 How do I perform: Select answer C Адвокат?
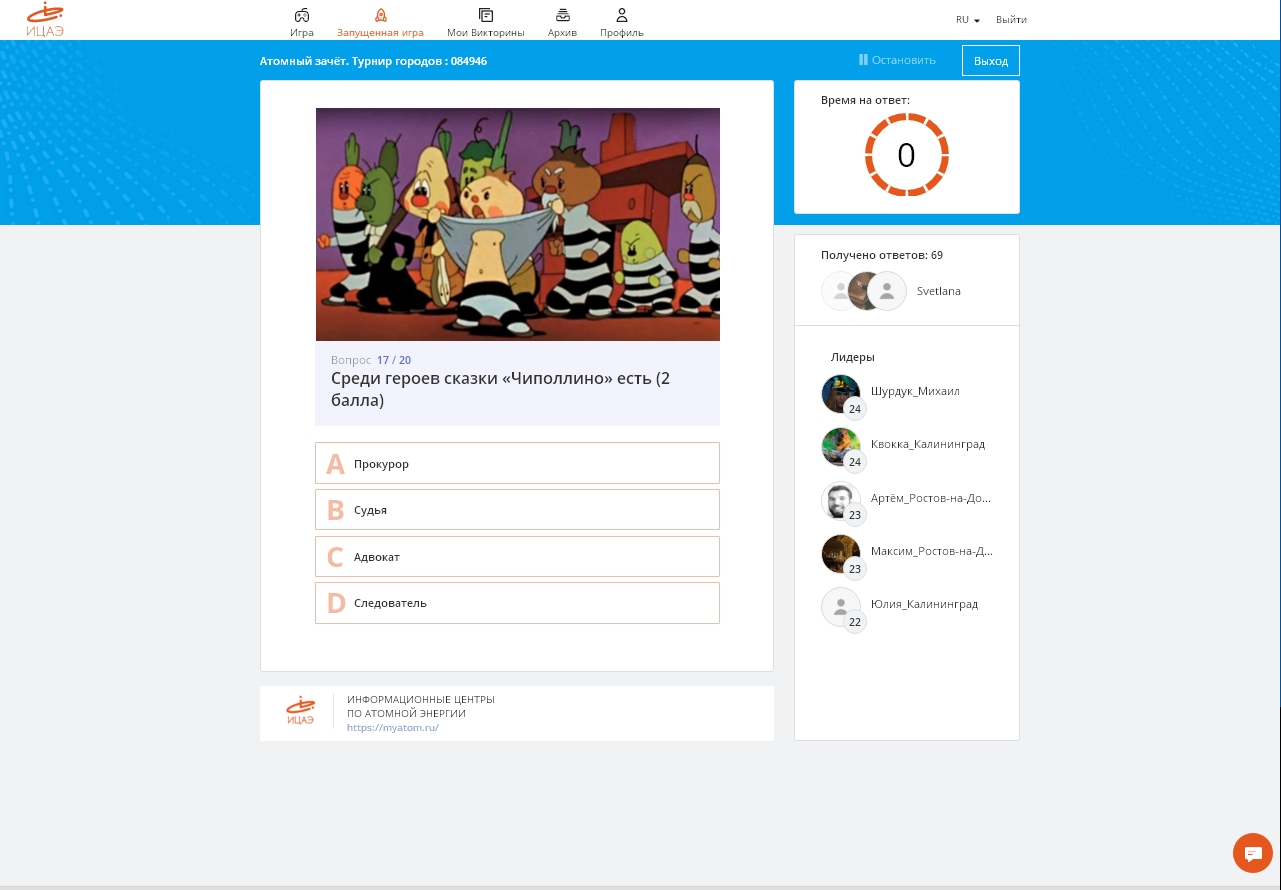(x=517, y=556)
